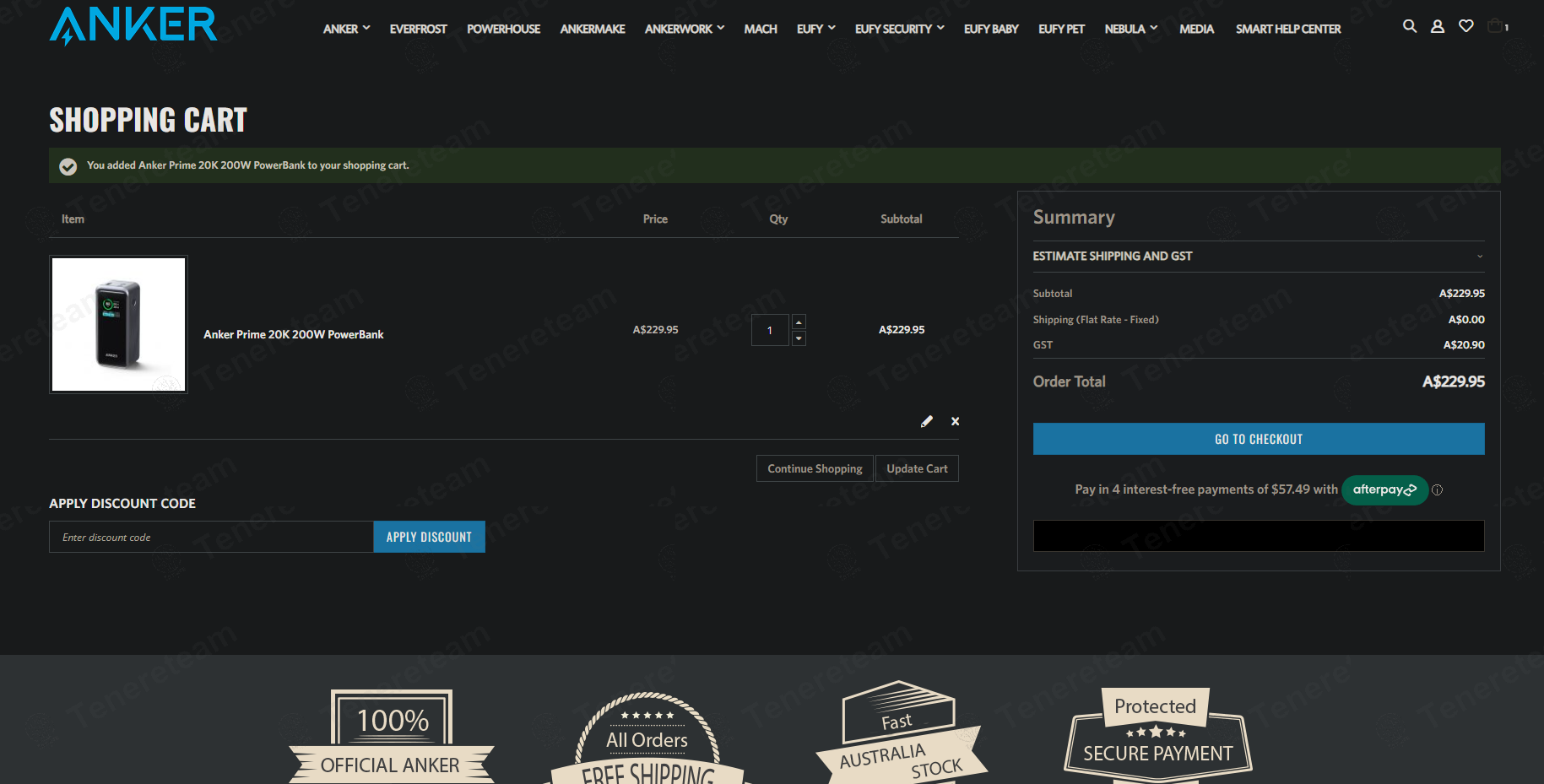Click Go To Checkout button
1544x784 pixels.
[x=1258, y=439]
